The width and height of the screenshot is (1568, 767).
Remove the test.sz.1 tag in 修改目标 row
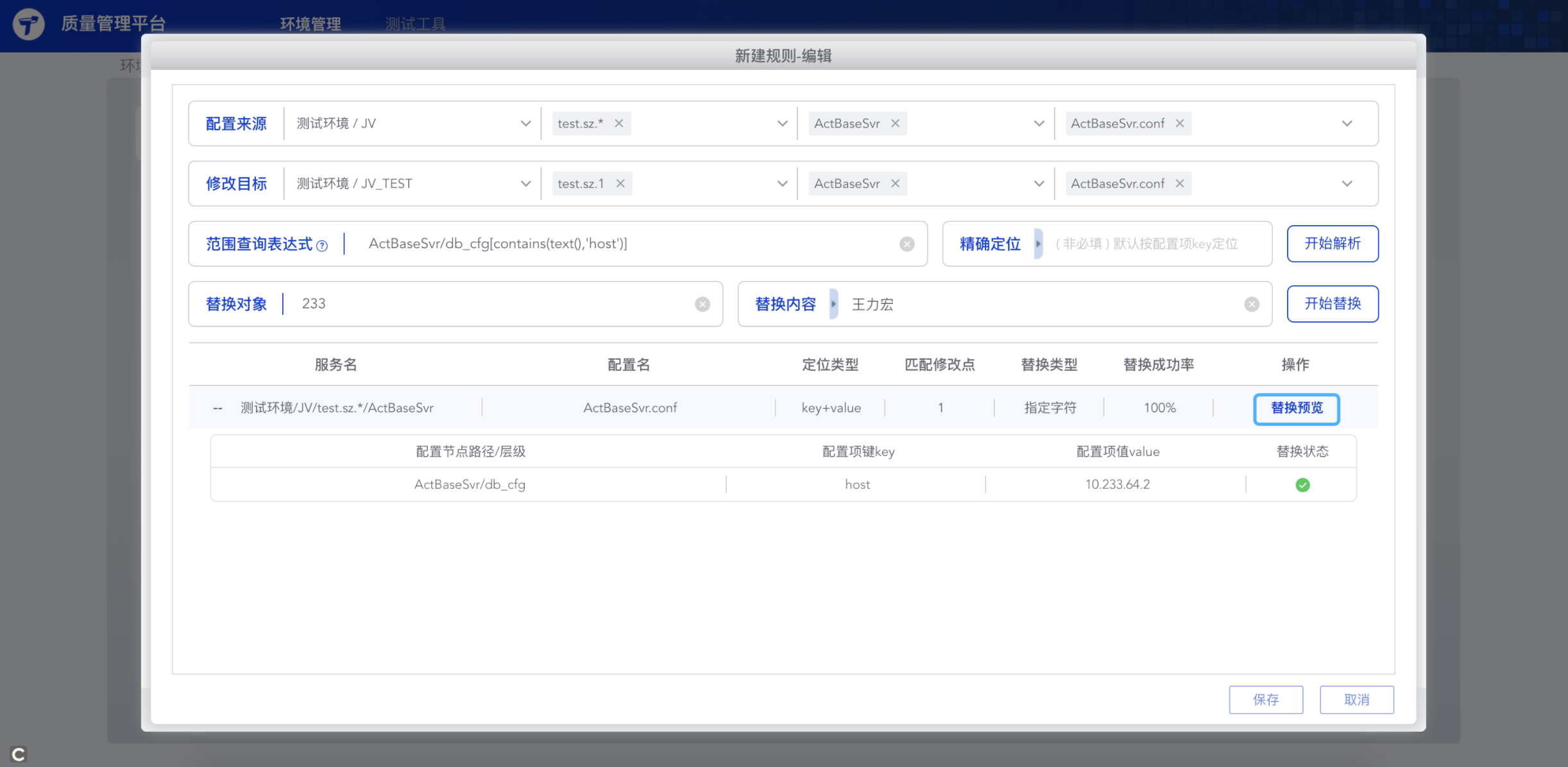(x=620, y=183)
